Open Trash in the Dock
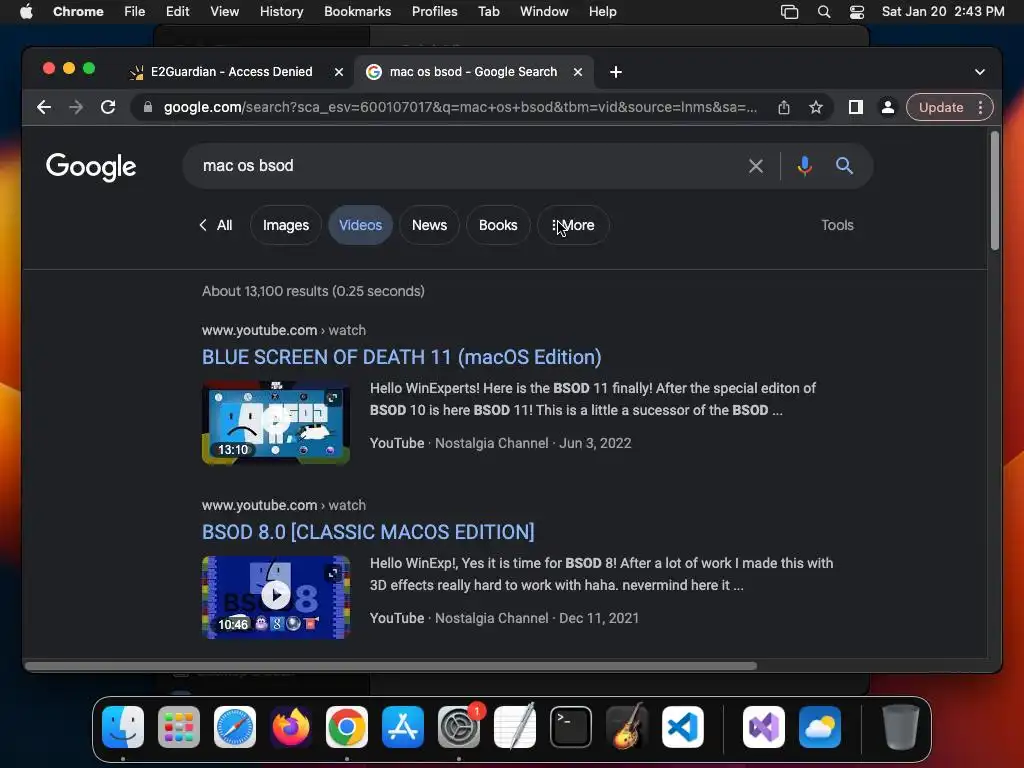 (x=901, y=727)
